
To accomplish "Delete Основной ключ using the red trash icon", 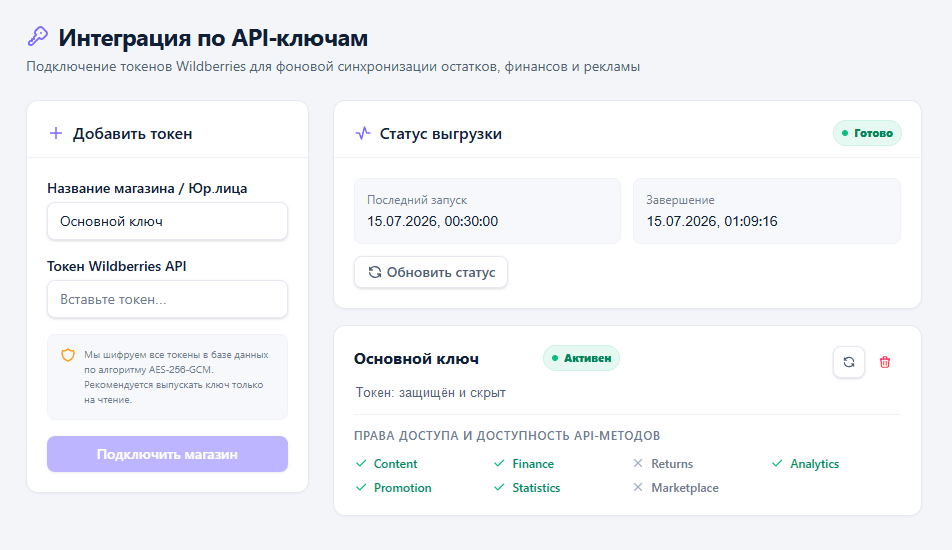I will (885, 362).
